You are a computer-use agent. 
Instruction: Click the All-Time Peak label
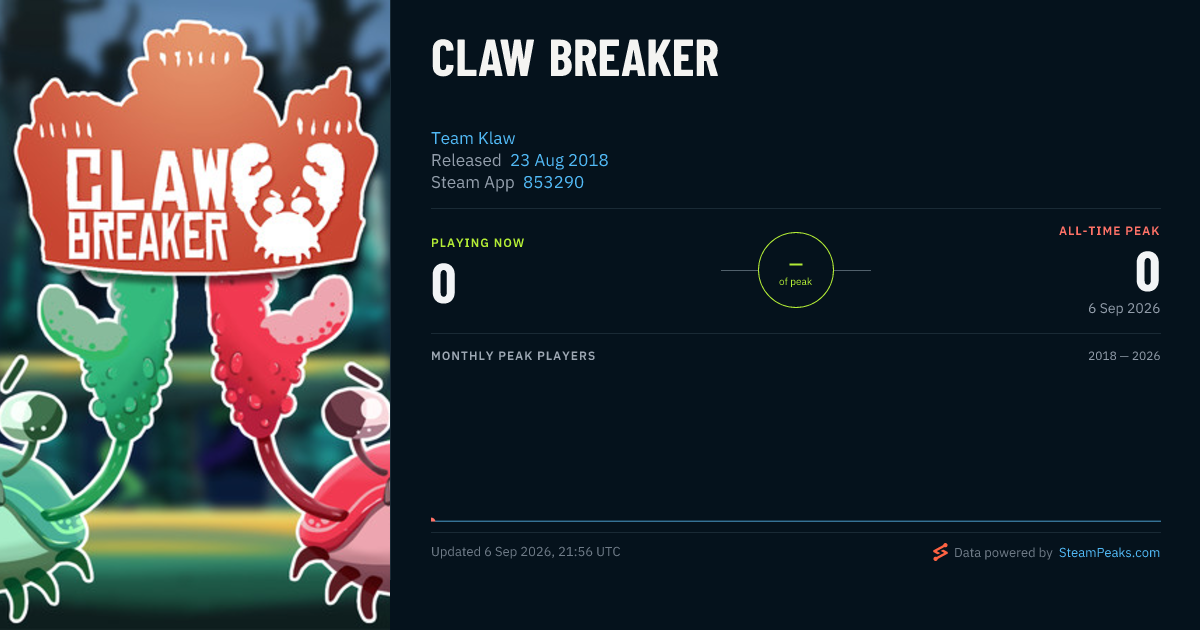pyautogui.click(x=1109, y=231)
